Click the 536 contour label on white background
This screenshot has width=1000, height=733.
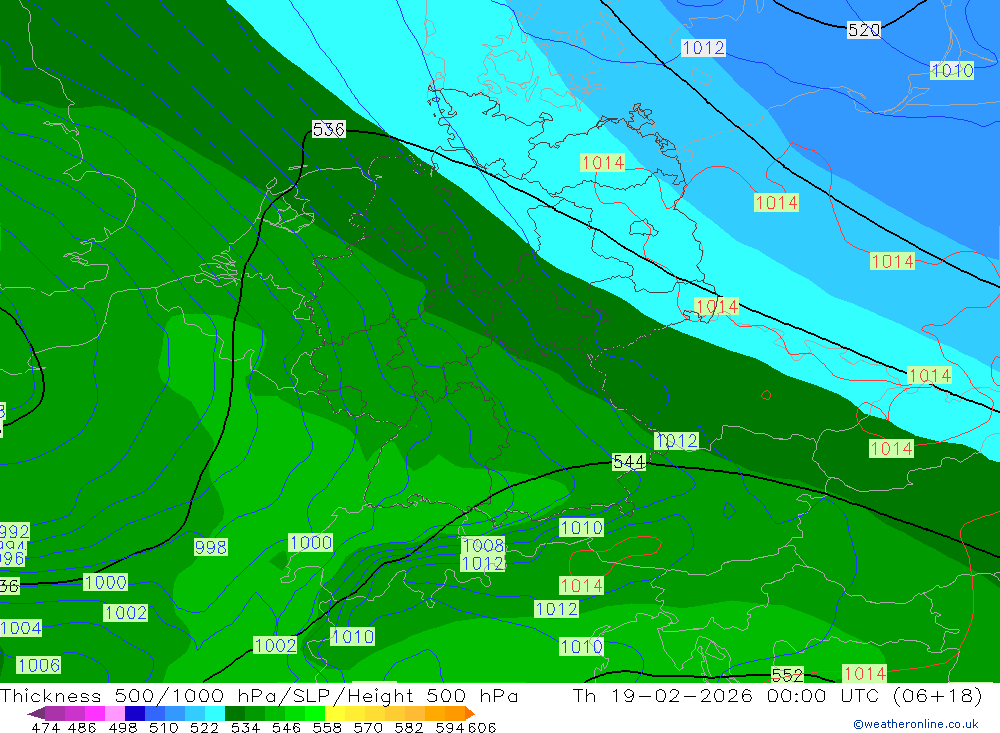328,130
